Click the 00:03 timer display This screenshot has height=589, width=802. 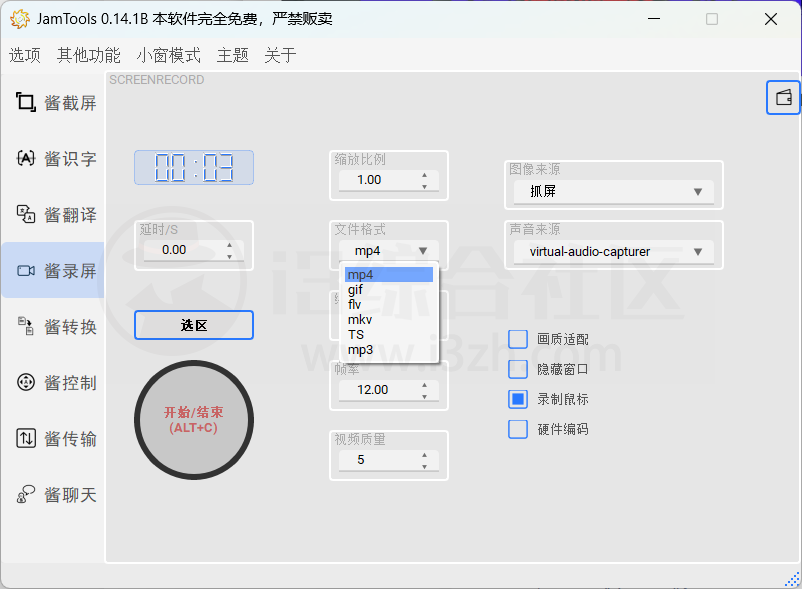[194, 167]
